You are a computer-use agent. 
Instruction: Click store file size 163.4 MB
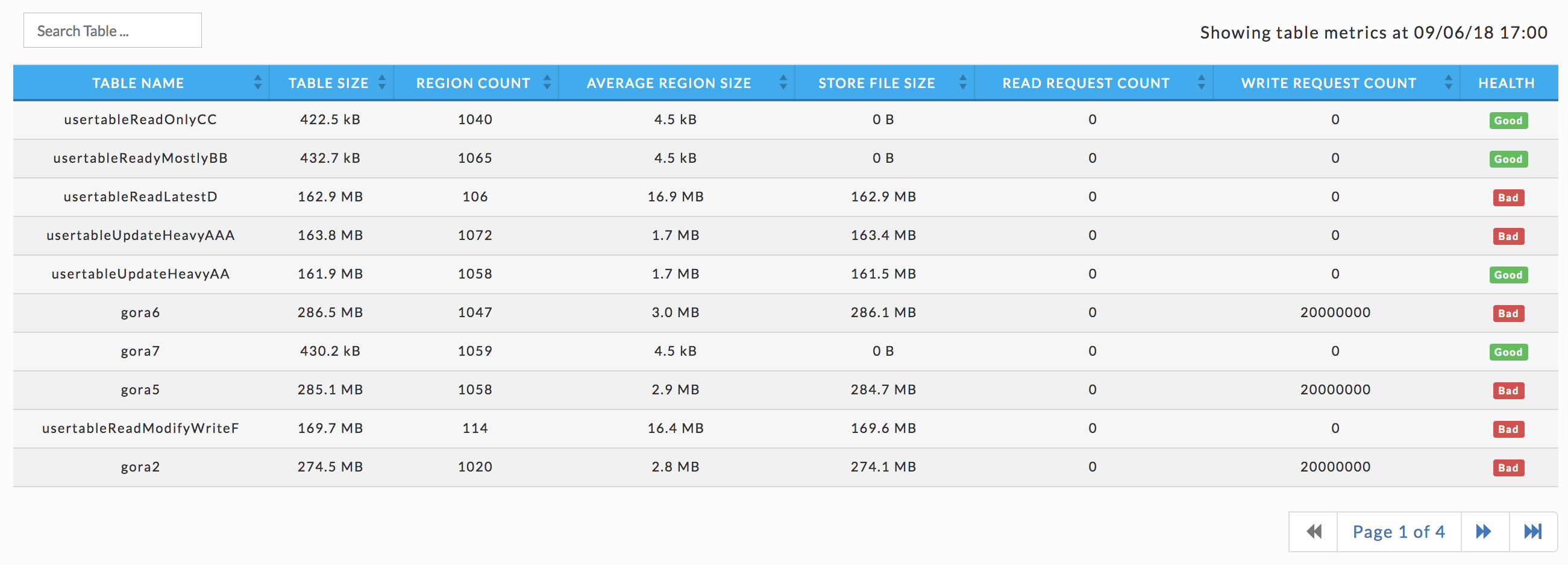click(883, 235)
